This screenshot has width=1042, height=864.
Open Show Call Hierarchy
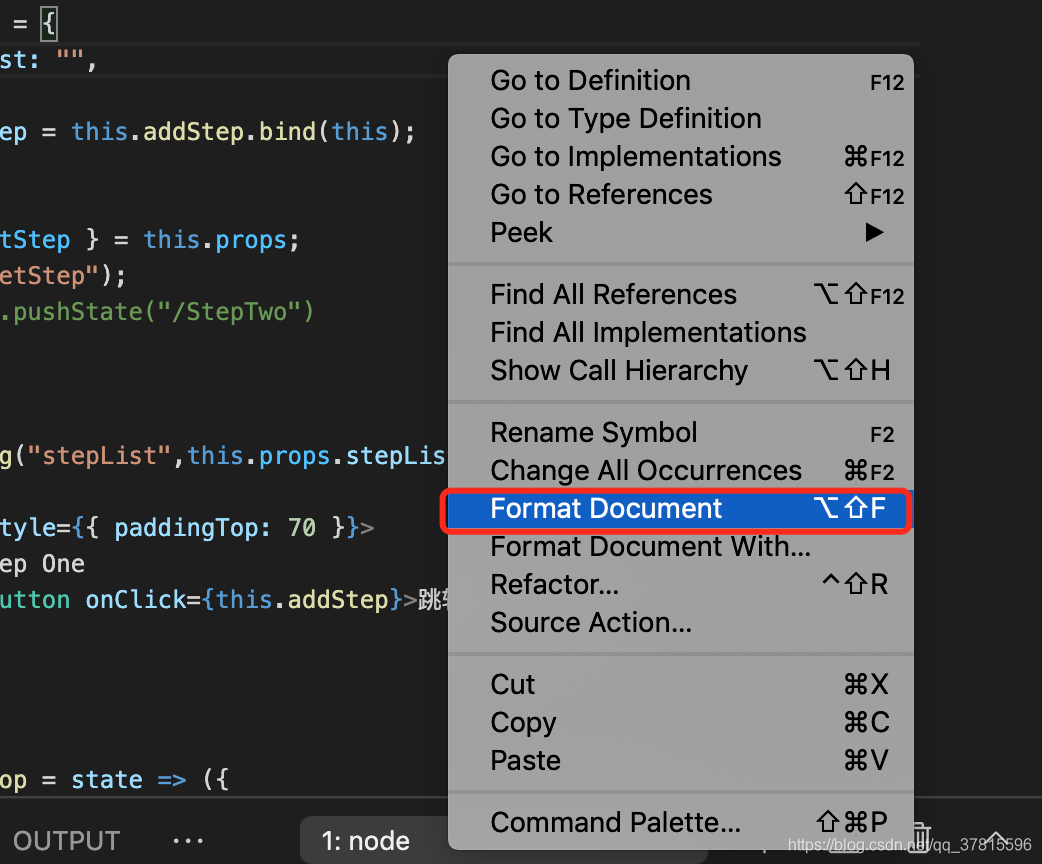click(619, 371)
